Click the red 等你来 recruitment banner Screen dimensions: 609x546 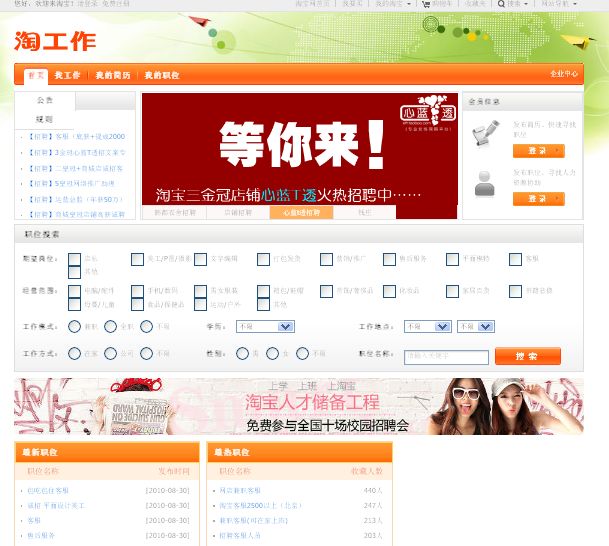[x=299, y=149]
